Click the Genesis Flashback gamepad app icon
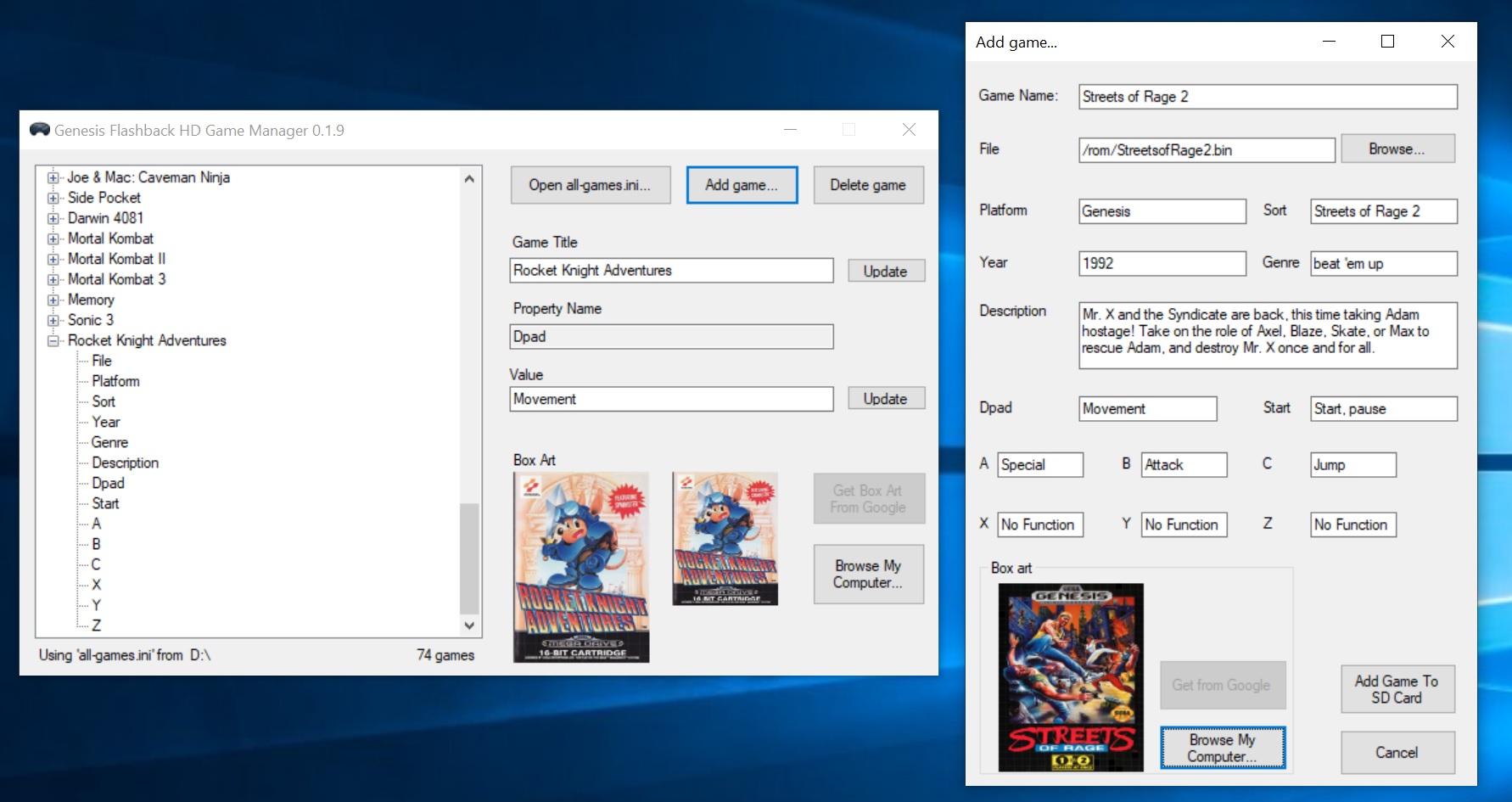The width and height of the screenshot is (1512, 802). pos(40,130)
